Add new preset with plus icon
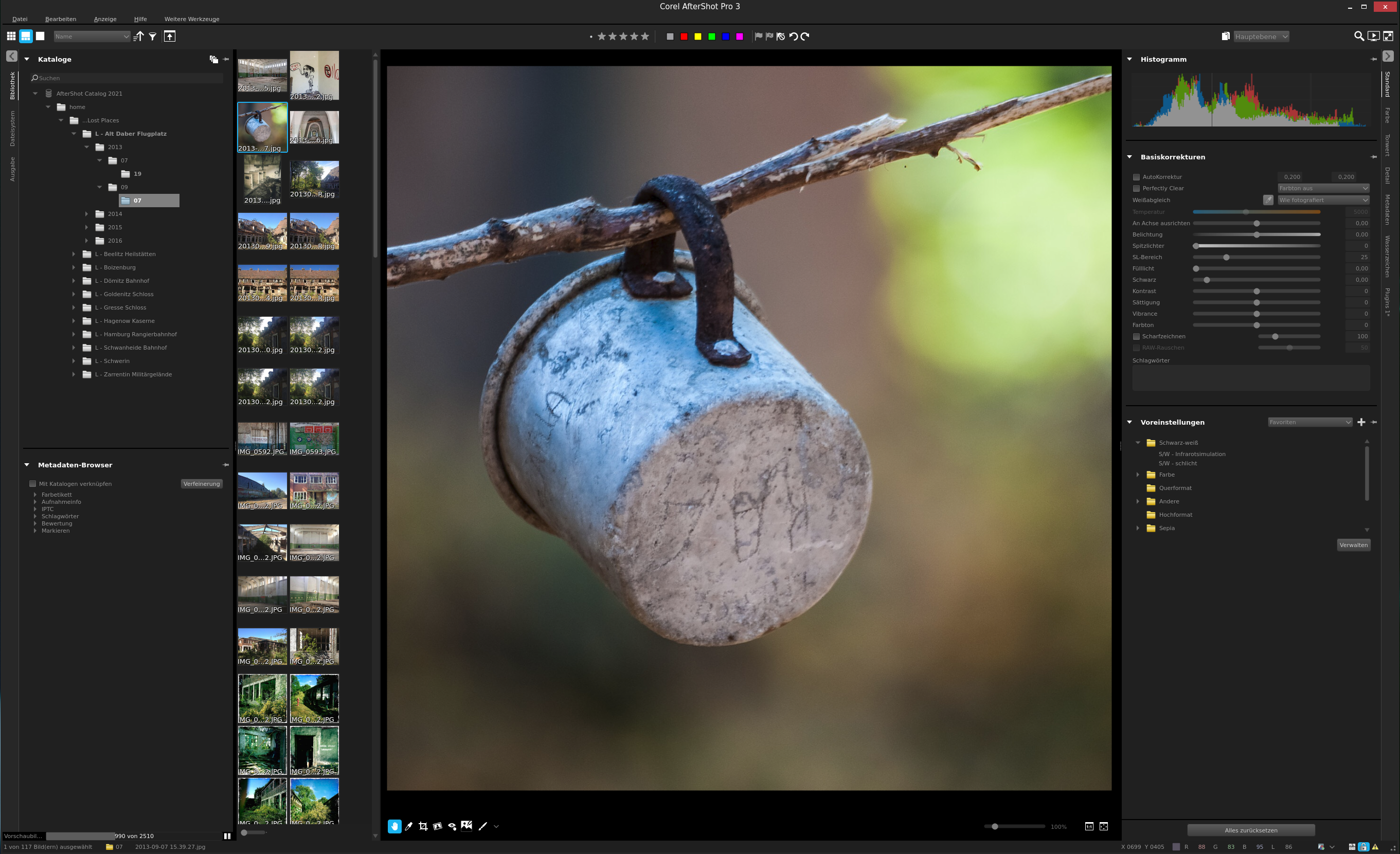 pos(1361,422)
